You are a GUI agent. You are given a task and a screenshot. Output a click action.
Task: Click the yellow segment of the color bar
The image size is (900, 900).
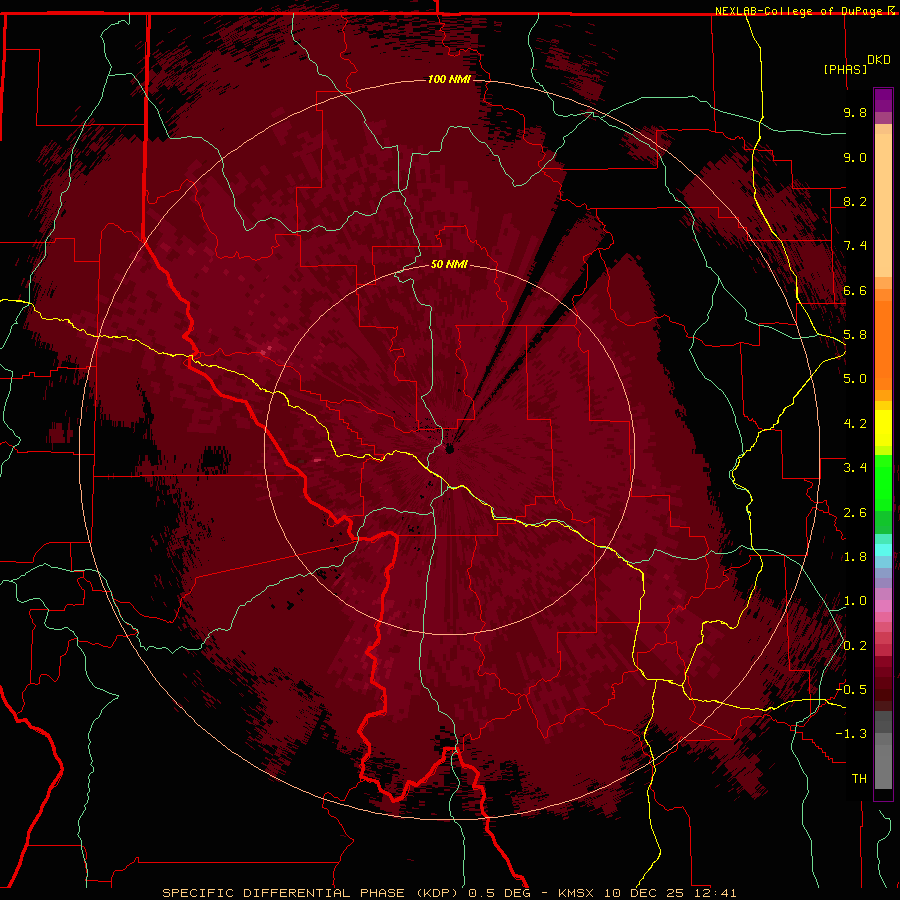(x=883, y=428)
